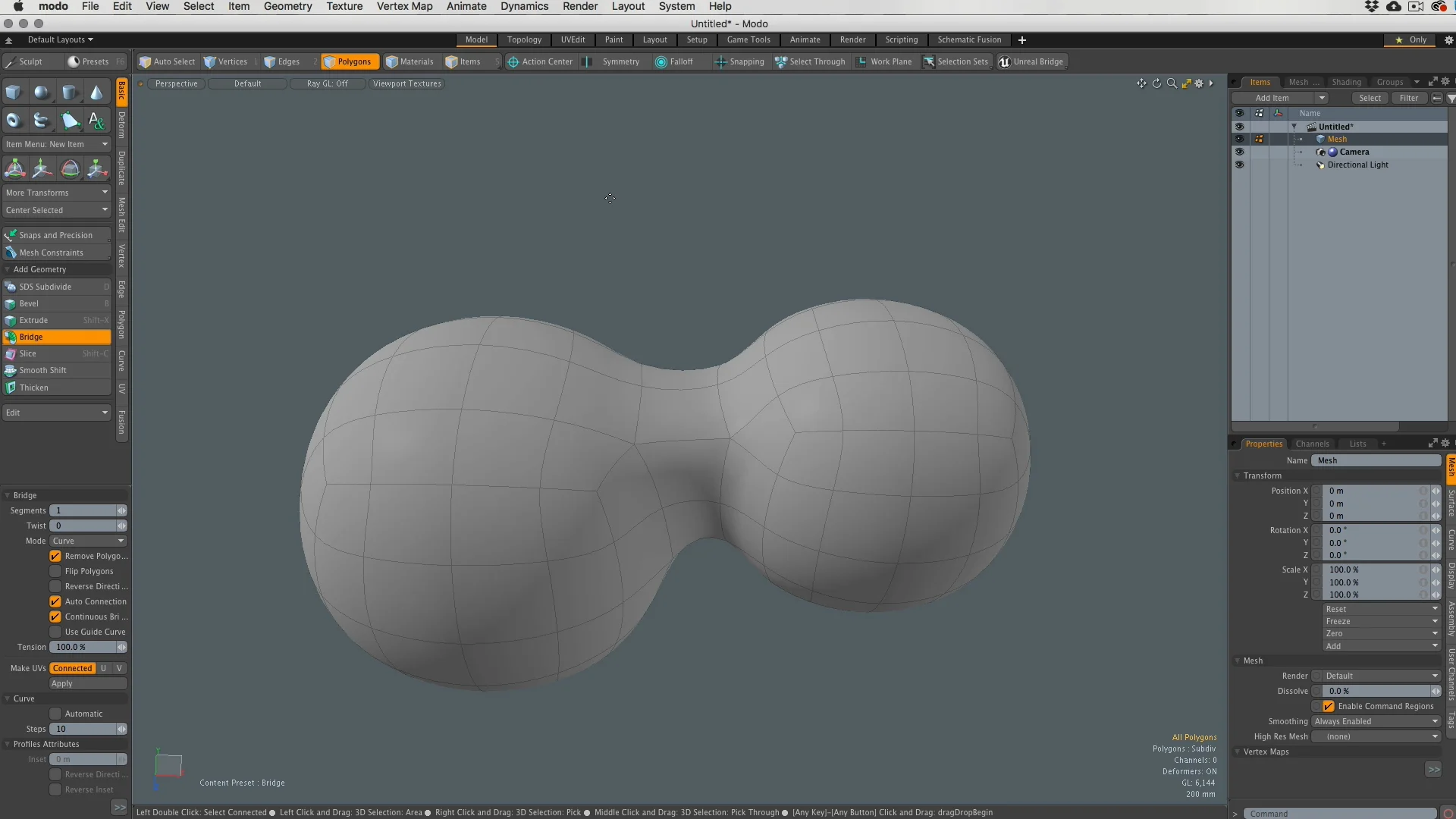Activate the Scale tool icon
1456x819 pixels.
click(x=97, y=168)
